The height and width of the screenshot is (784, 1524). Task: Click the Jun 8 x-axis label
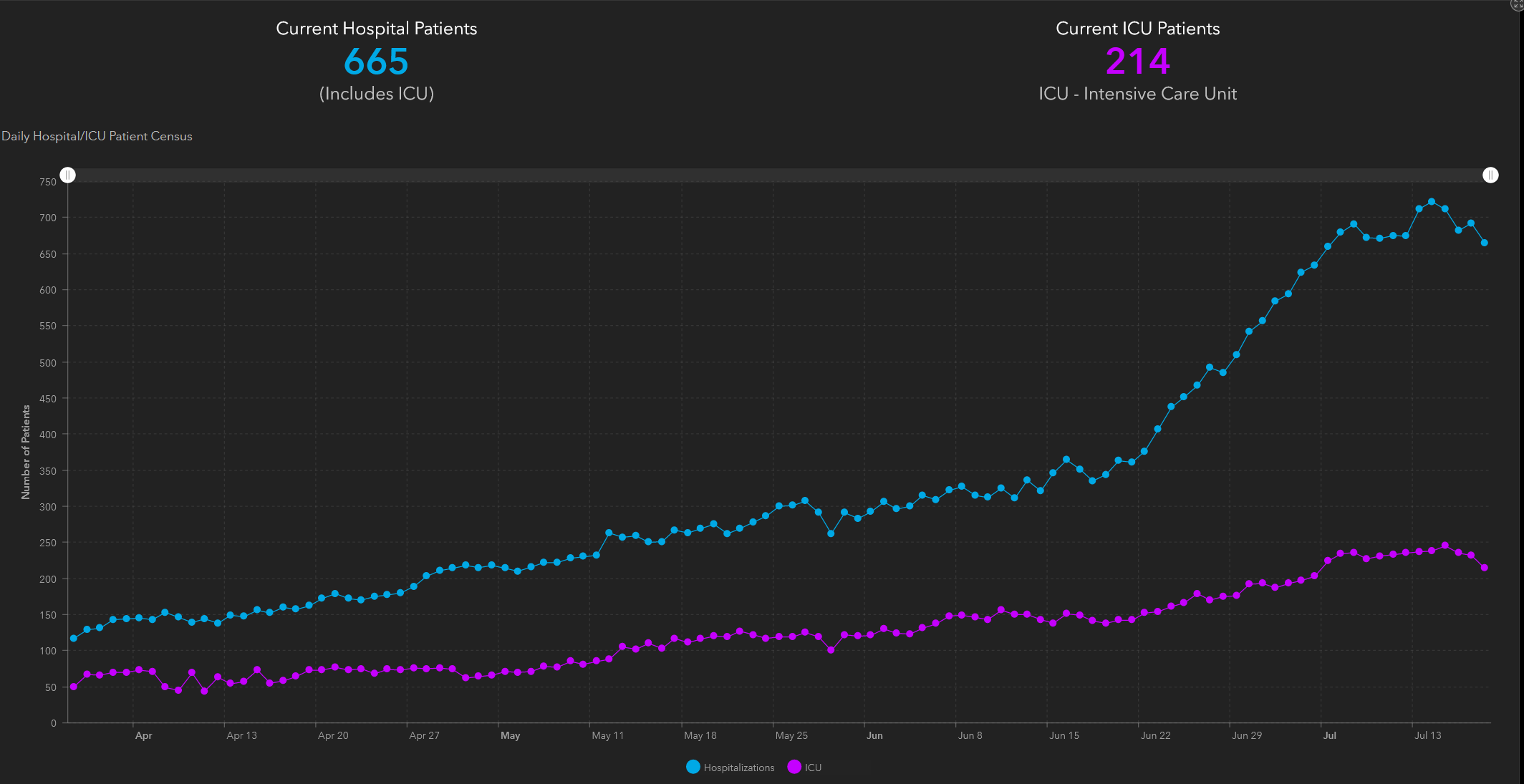click(970, 735)
